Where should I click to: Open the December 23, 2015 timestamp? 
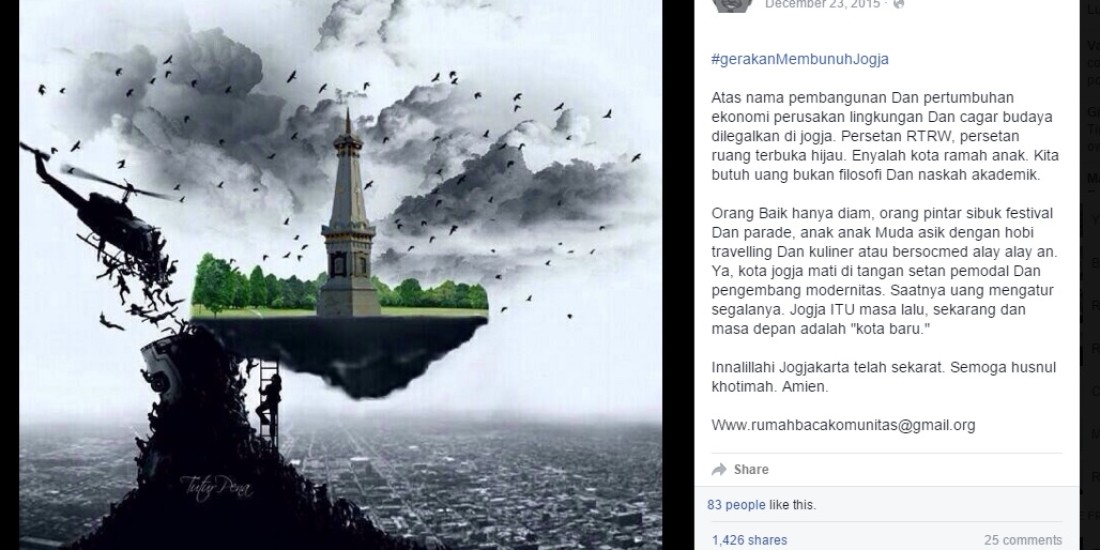tap(823, 4)
